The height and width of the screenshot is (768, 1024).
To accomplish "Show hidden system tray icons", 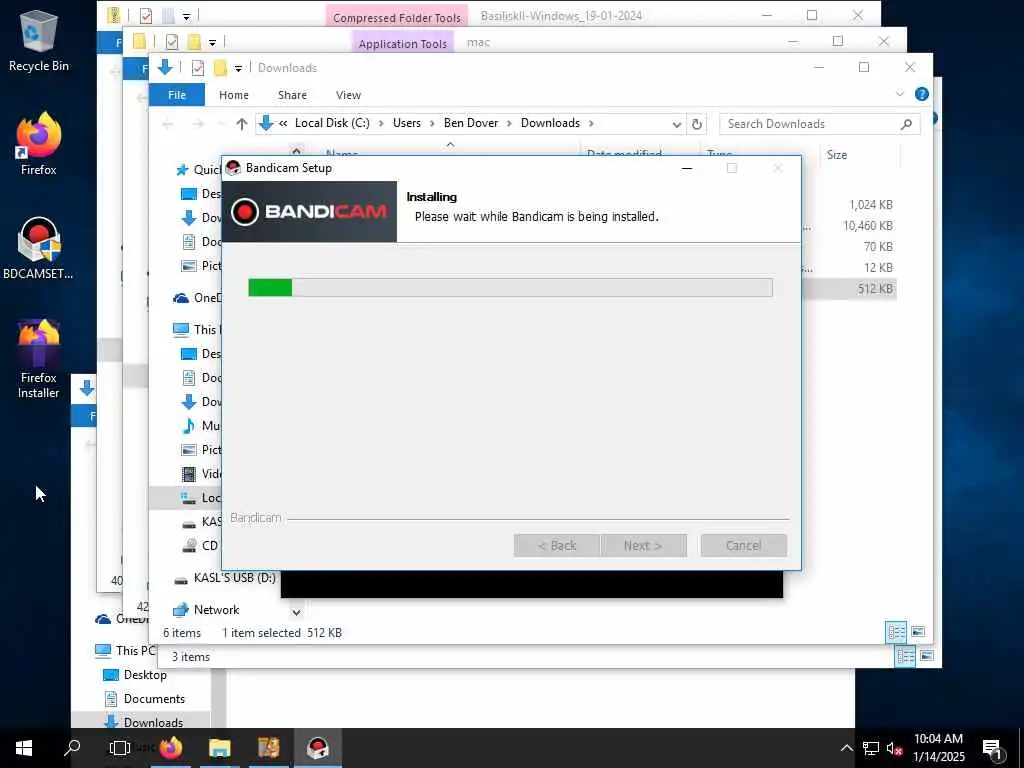I will click(x=846, y=748).
